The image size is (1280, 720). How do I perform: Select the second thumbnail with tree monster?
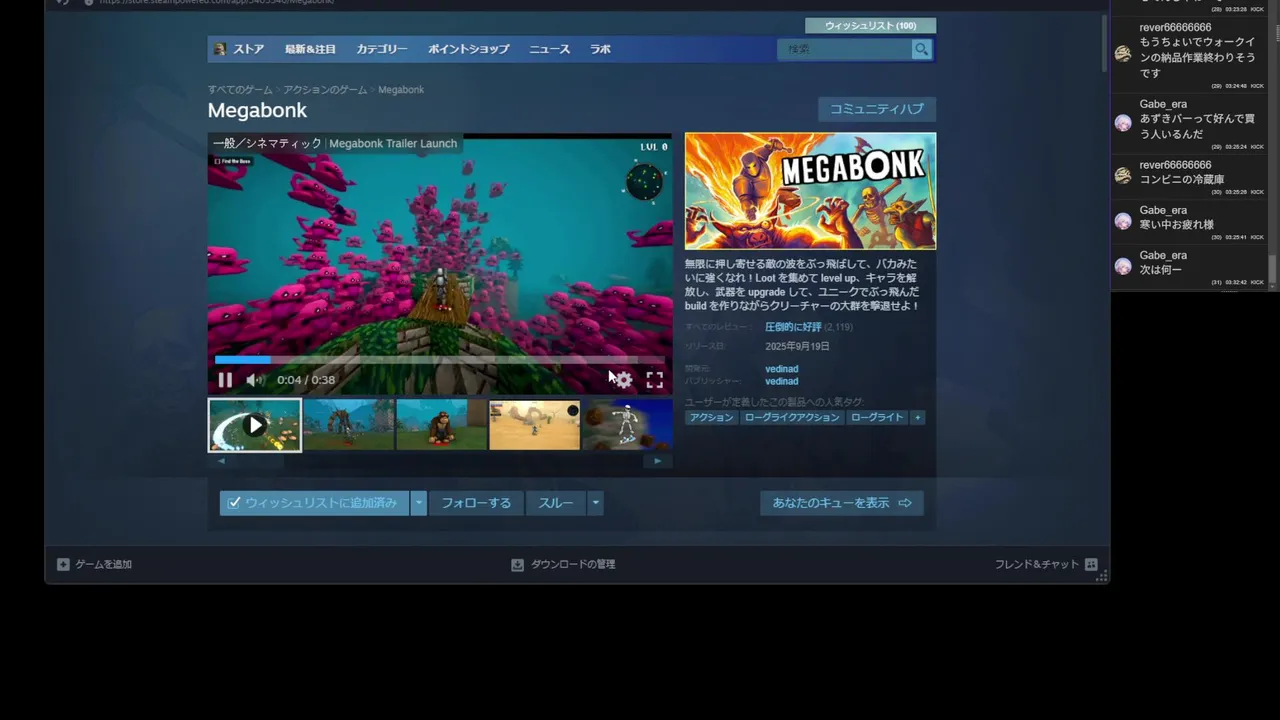point(348,425)
